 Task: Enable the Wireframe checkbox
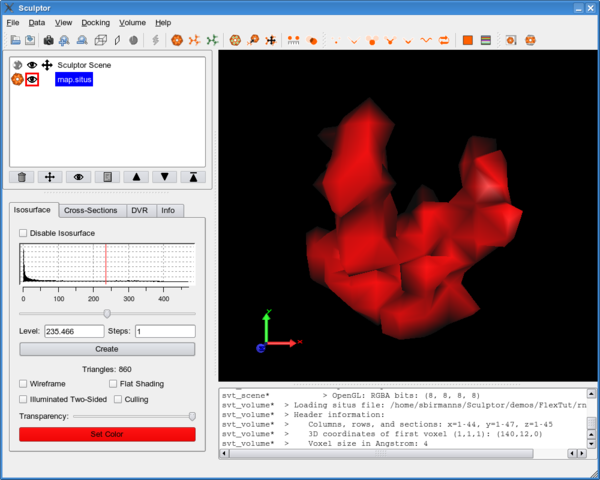coord(23,384)
